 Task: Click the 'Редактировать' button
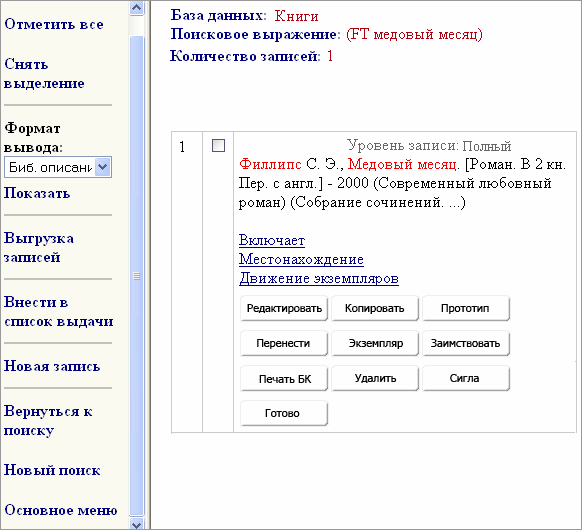(284, 308)
